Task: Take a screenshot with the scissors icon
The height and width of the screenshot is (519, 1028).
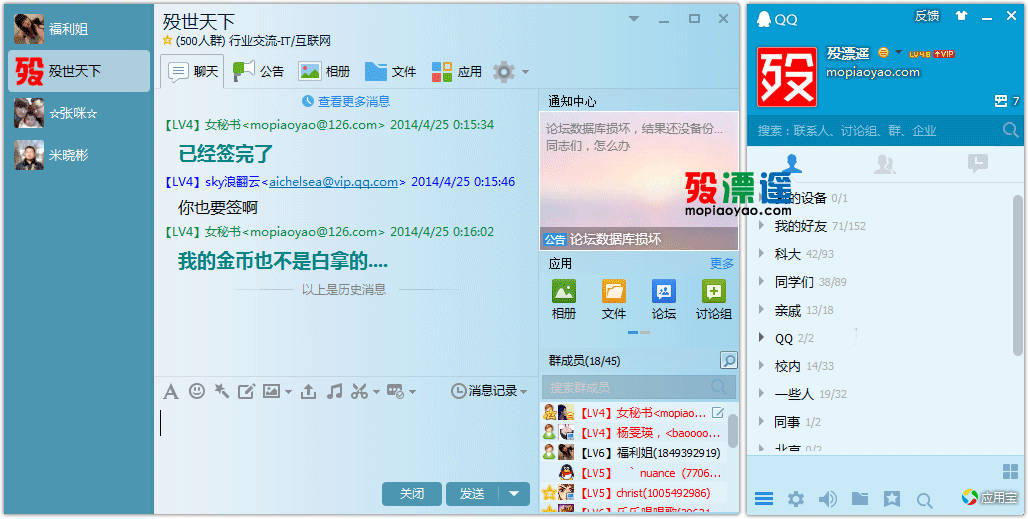Action: [x=359, y=392]
